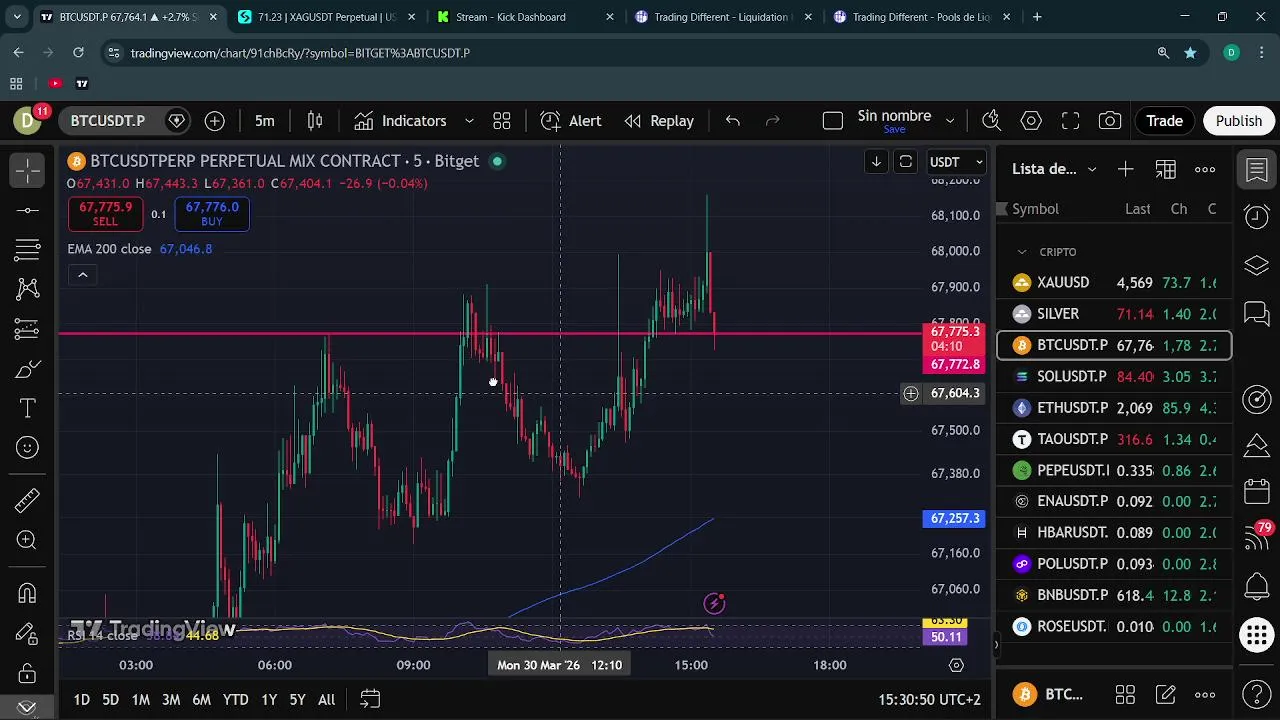
Task: Select the SOLUSDT.P watchlist row
Action: pyautogui.click(x=1114, y=377)
